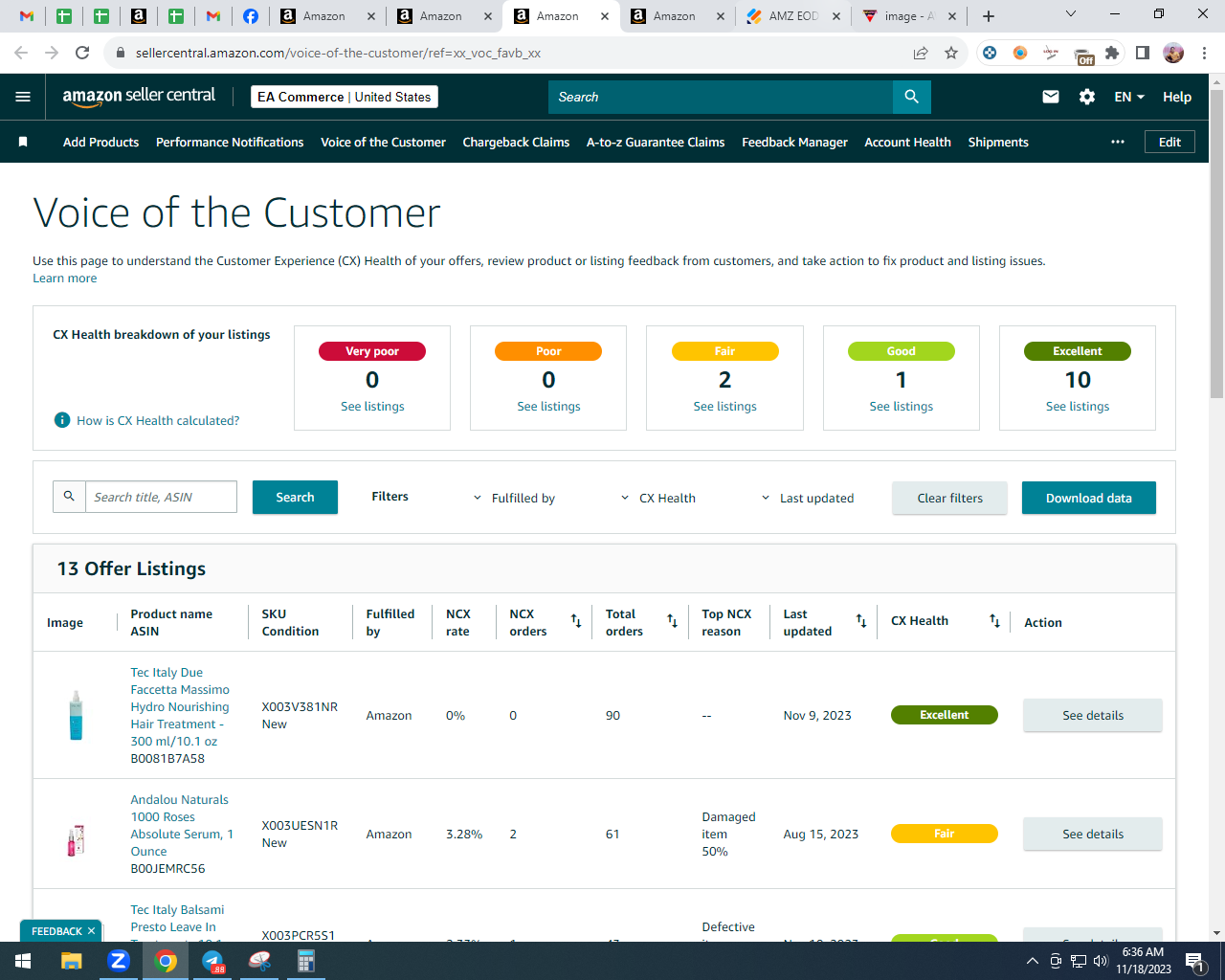The height and width of the screenshot is (980, 1225).
Task: Expand the Last updated filter dropdown
Action: (x=808, y=498)
